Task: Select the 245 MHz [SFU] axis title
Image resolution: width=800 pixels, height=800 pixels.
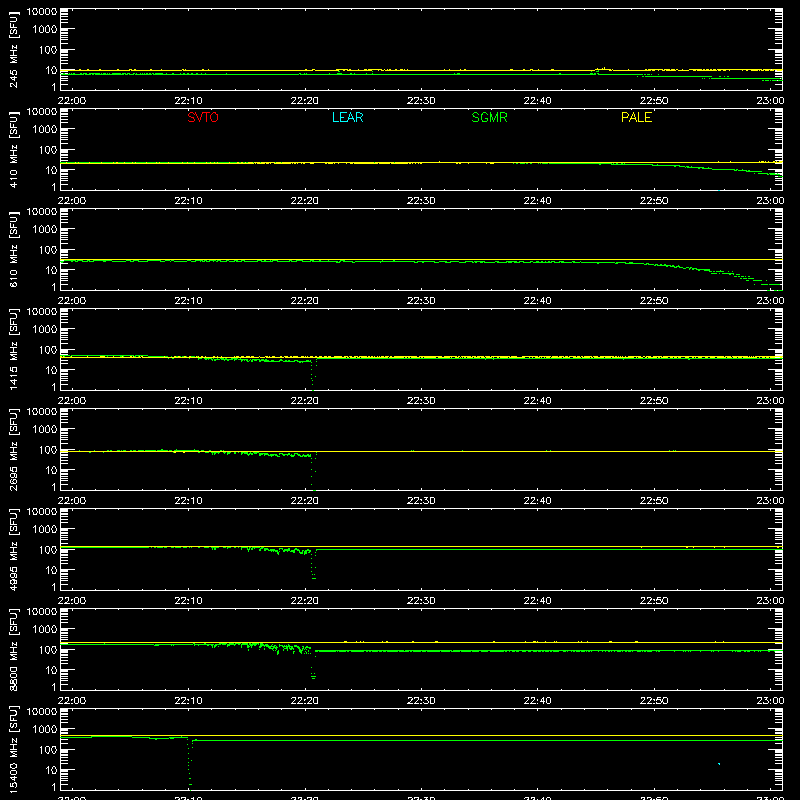Action: (x=14, y=49)
